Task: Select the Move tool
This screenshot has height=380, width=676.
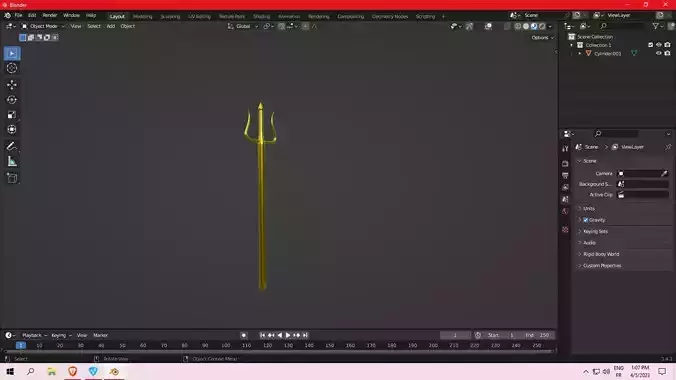Action: (x=12, y=85)
